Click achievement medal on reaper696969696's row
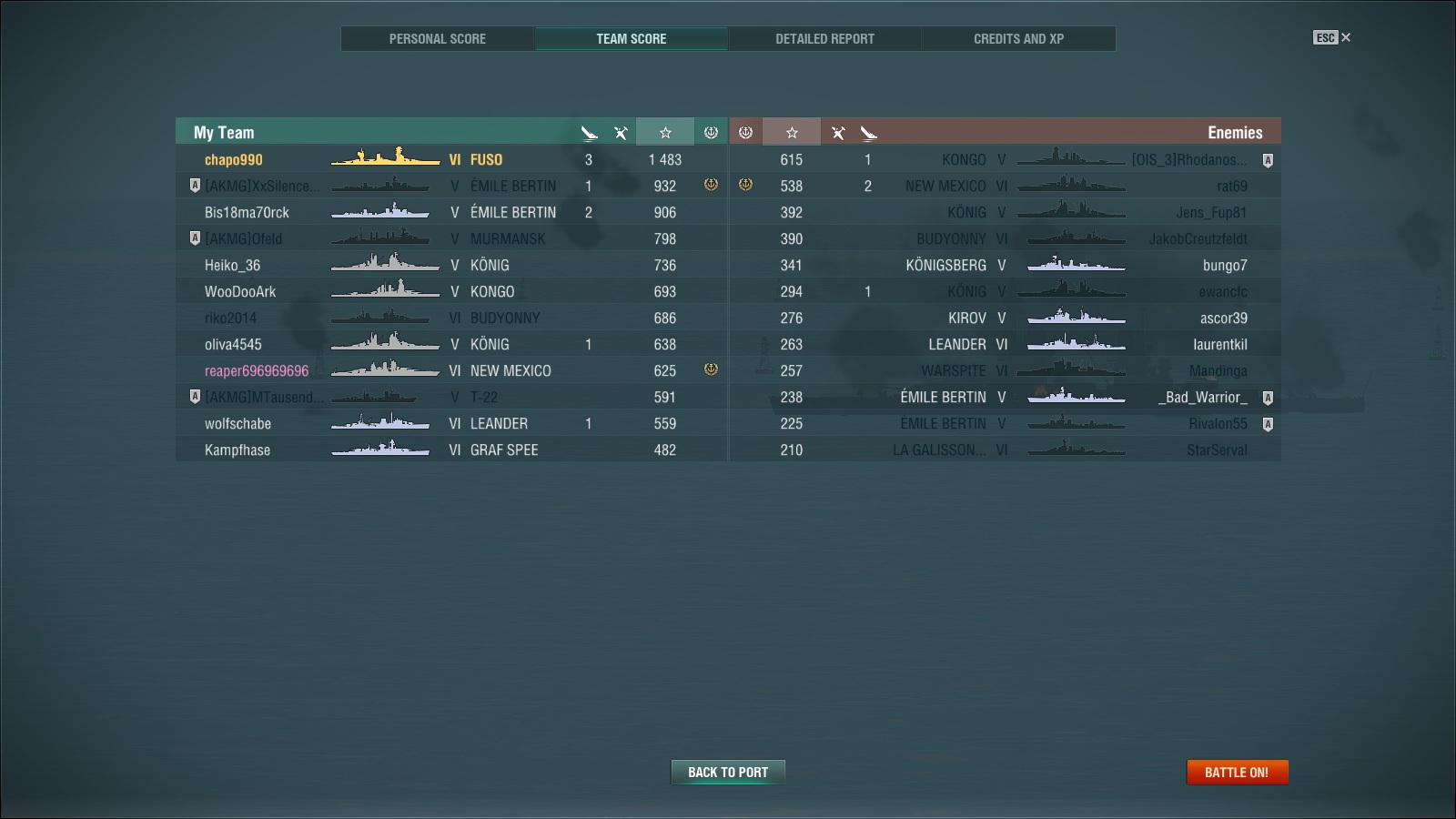The image size is (1456, 819). 711,369
